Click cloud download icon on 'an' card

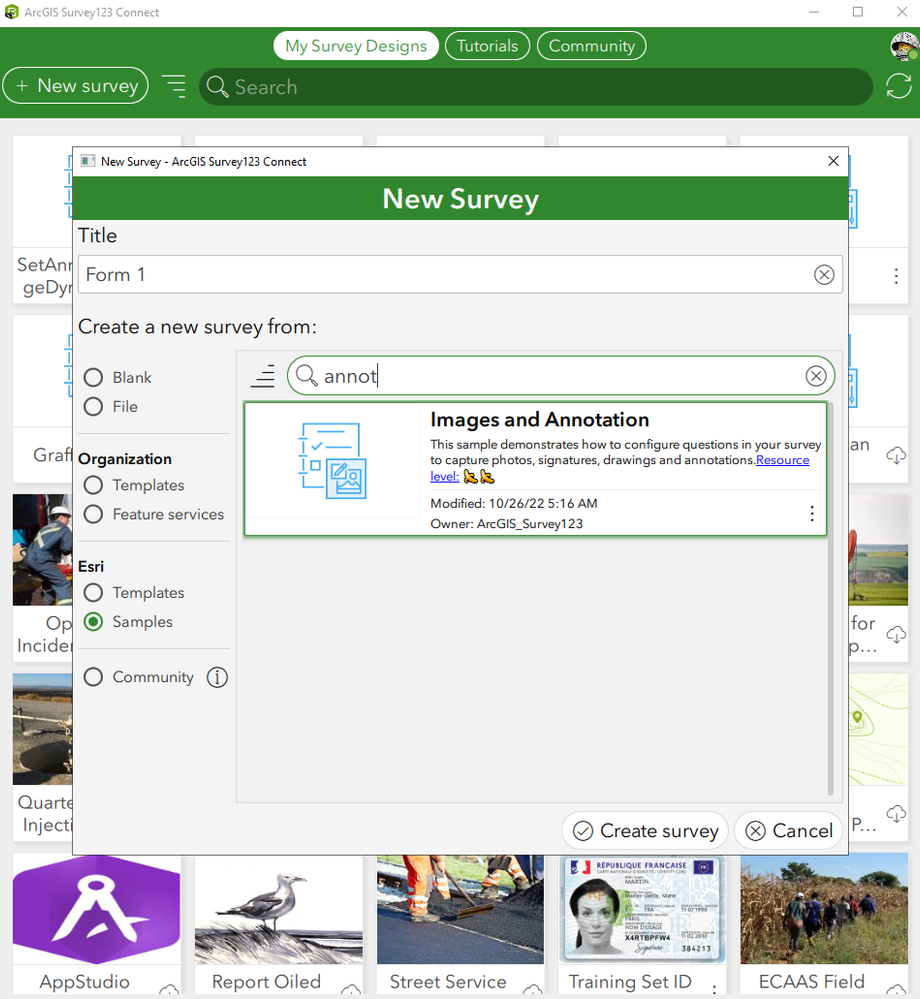pos(896,455)
